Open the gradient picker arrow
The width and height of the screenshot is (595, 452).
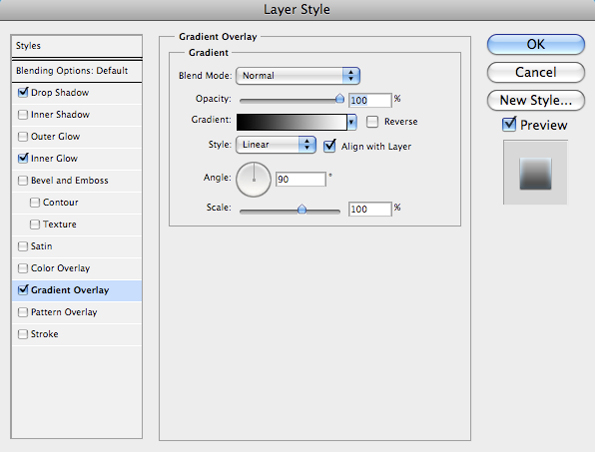pyautogui.click(x=352, y=122)
